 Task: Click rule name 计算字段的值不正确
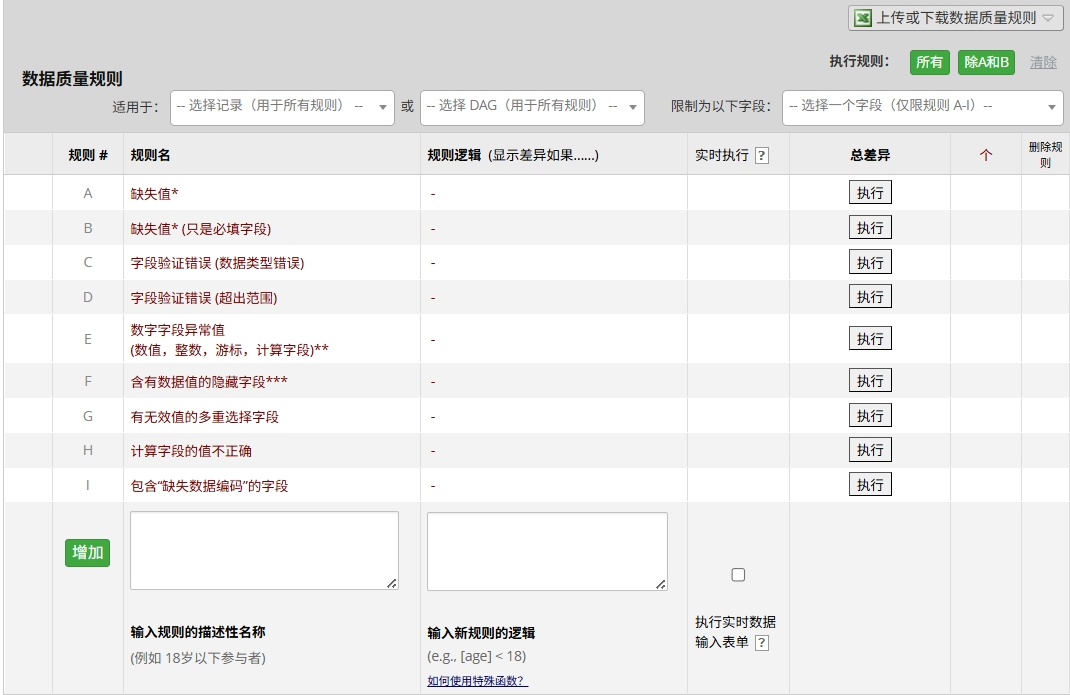click(x=191, y=451)
